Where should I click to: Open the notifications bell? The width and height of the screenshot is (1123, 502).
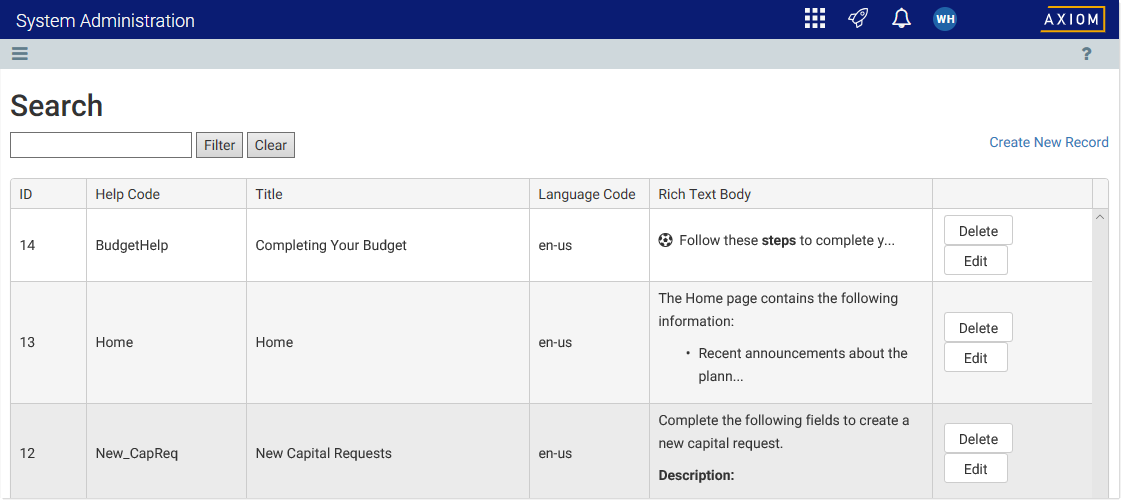click(901, 19)
